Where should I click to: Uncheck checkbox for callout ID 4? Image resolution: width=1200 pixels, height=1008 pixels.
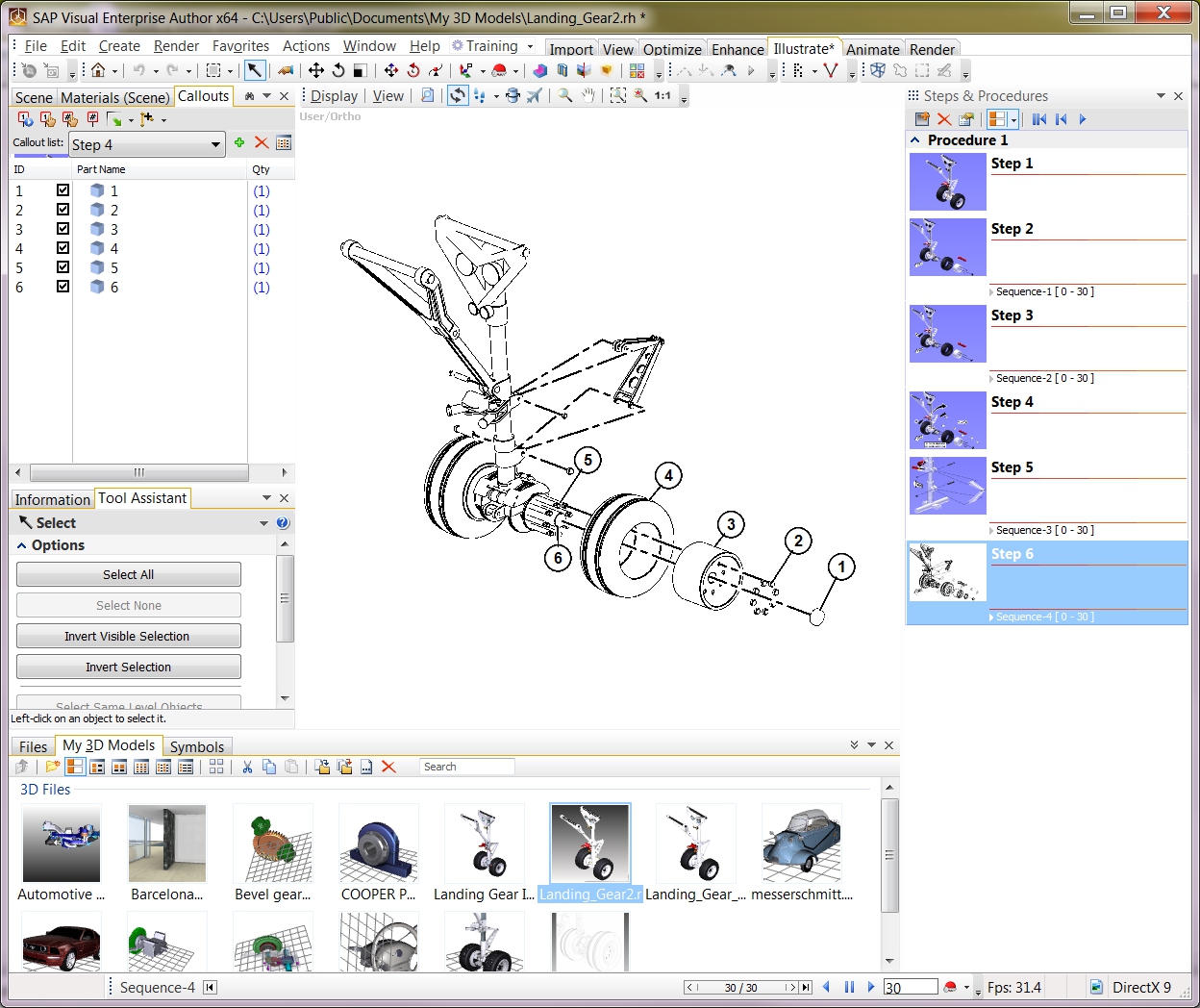point(62,248)
